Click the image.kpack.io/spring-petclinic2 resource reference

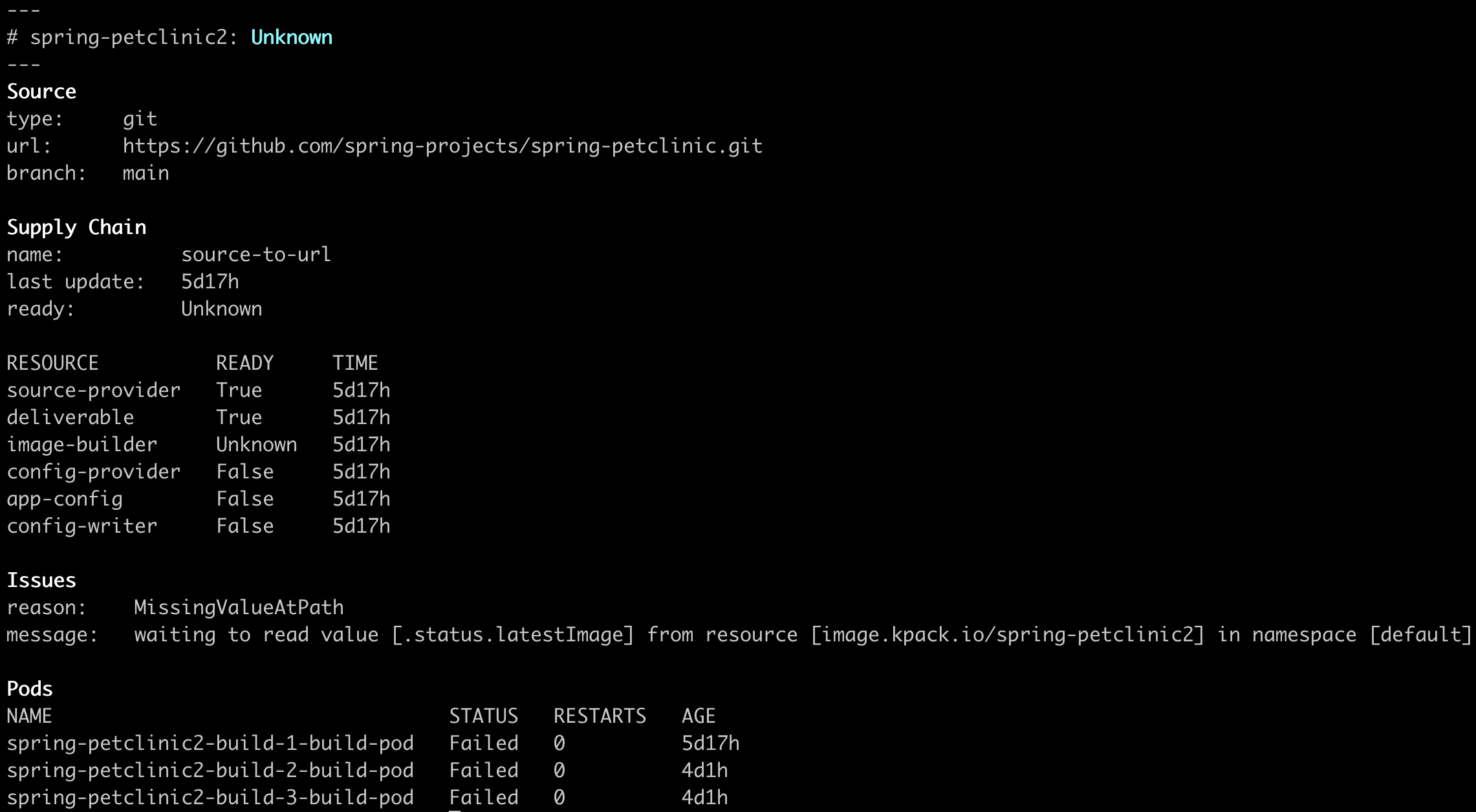tap(1008, 635)
